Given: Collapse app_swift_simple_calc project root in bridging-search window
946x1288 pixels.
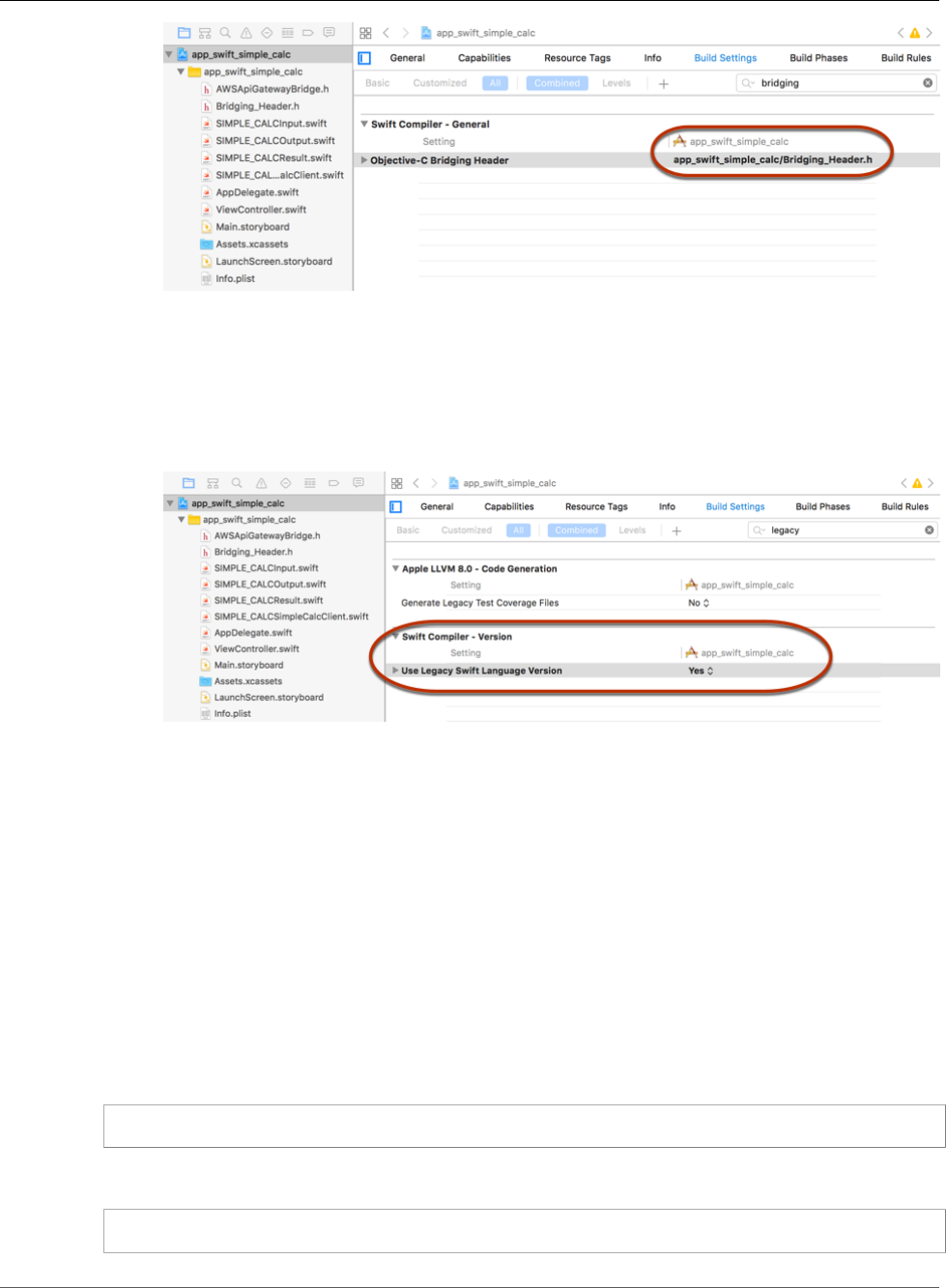Looking at the screenshot, I should tap(169, 55).
